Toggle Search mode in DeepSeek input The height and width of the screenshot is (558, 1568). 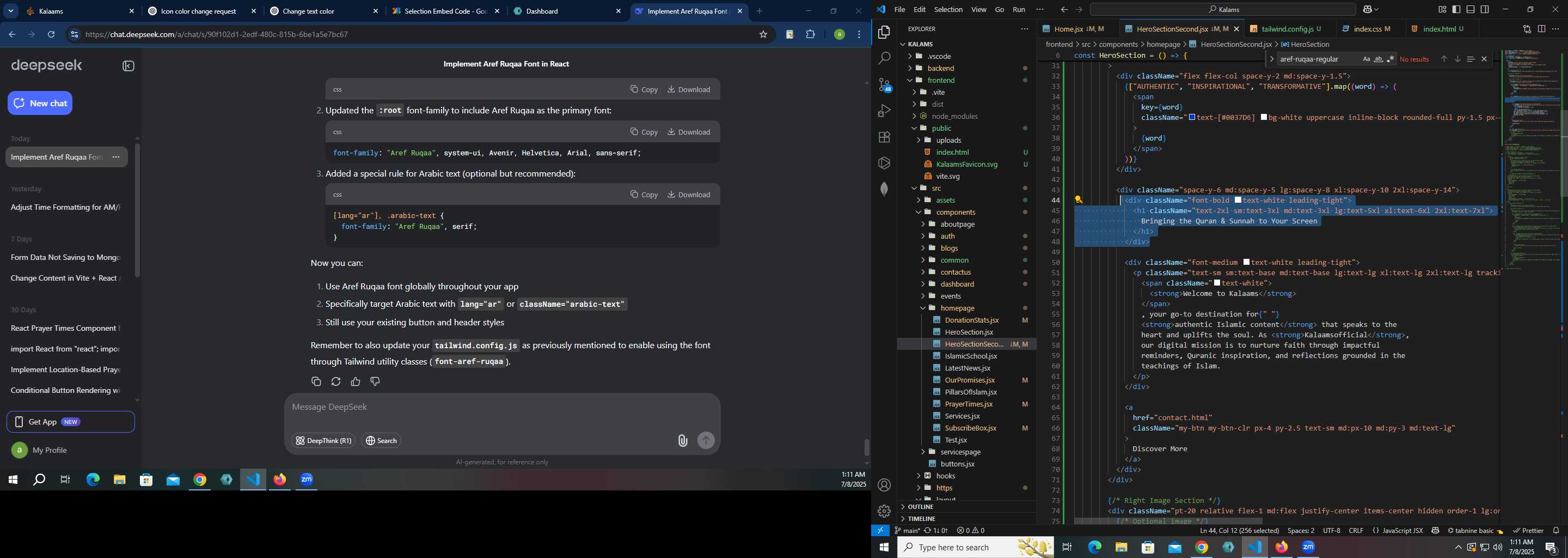tap(381, 440)
